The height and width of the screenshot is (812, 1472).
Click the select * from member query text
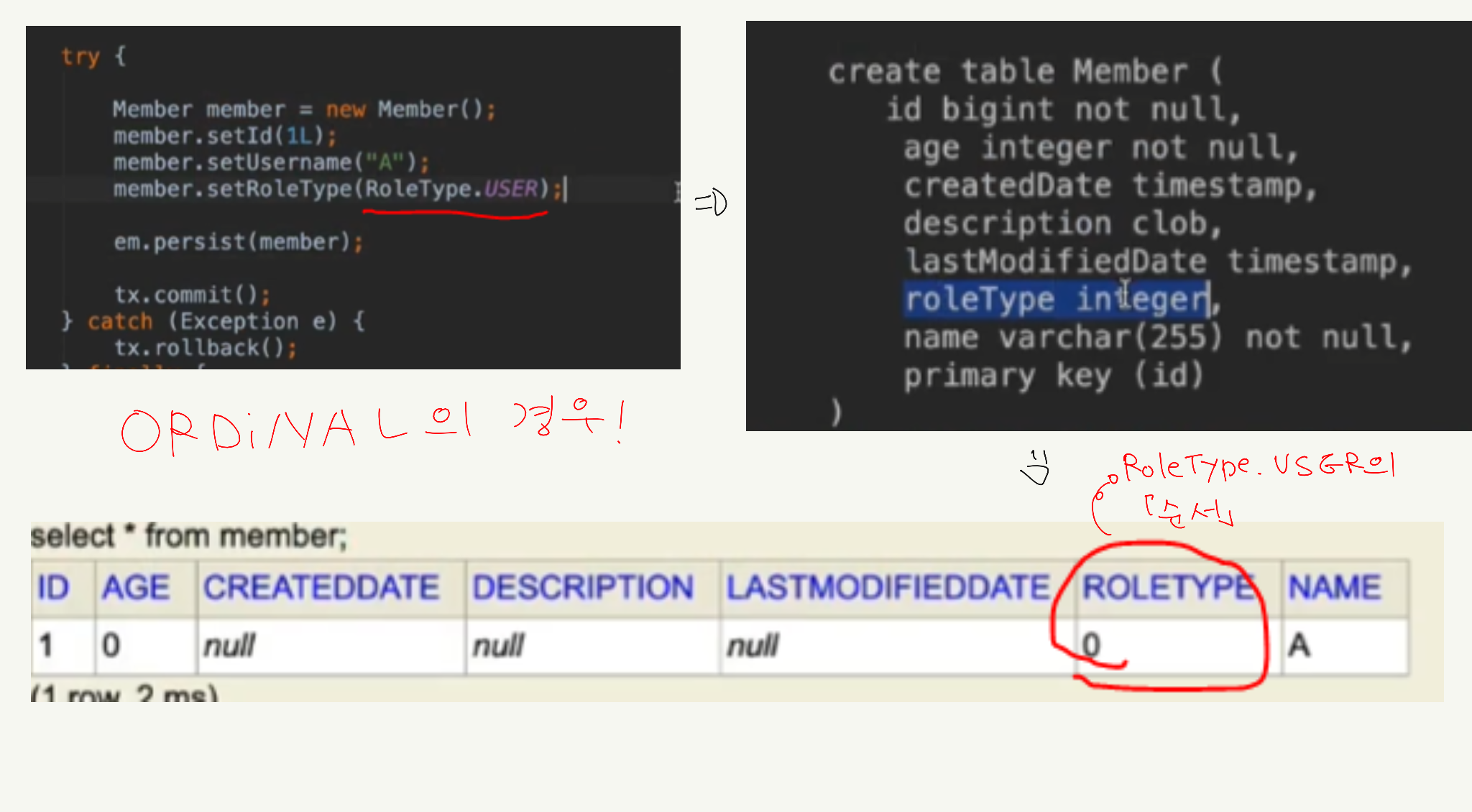188,536
